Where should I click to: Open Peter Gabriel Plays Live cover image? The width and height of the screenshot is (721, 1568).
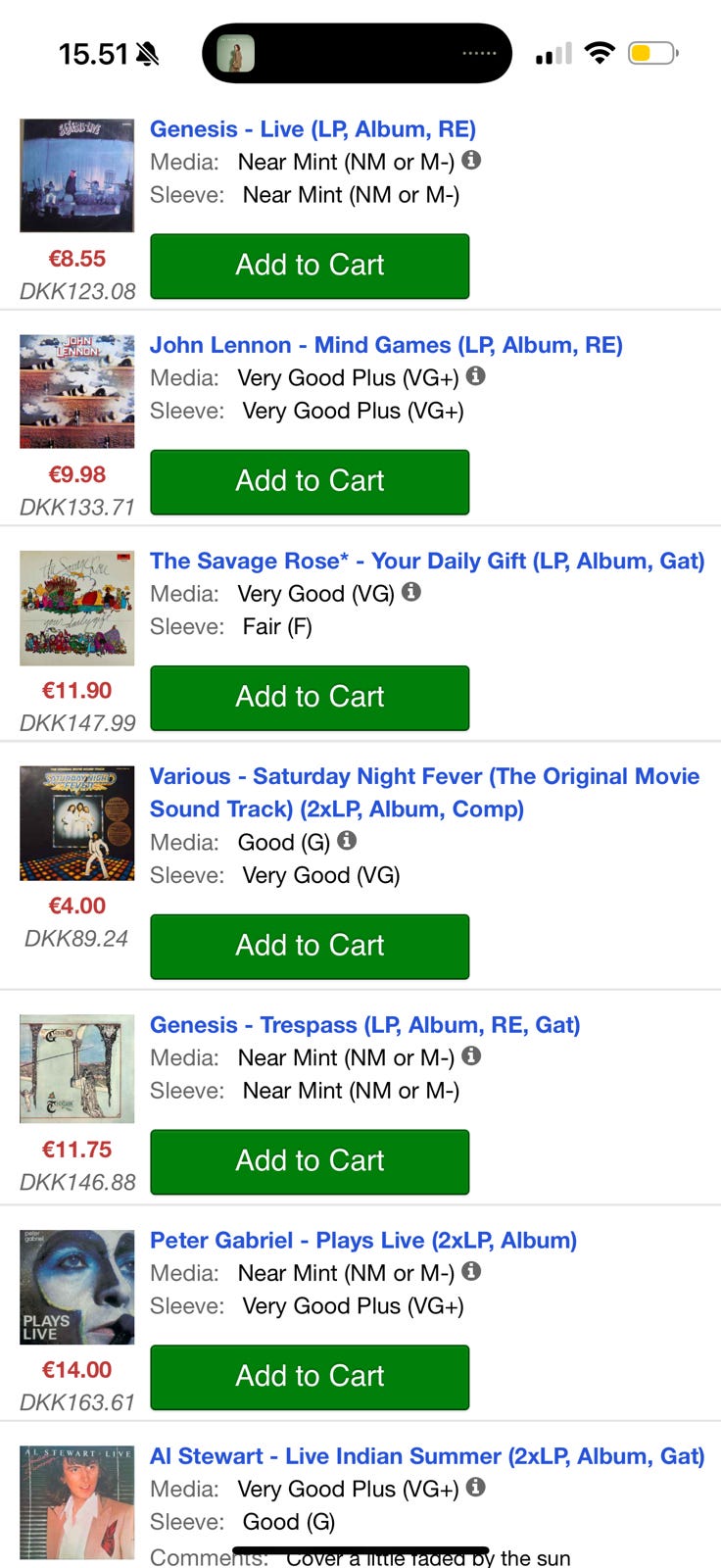[x=77, y=1287]
